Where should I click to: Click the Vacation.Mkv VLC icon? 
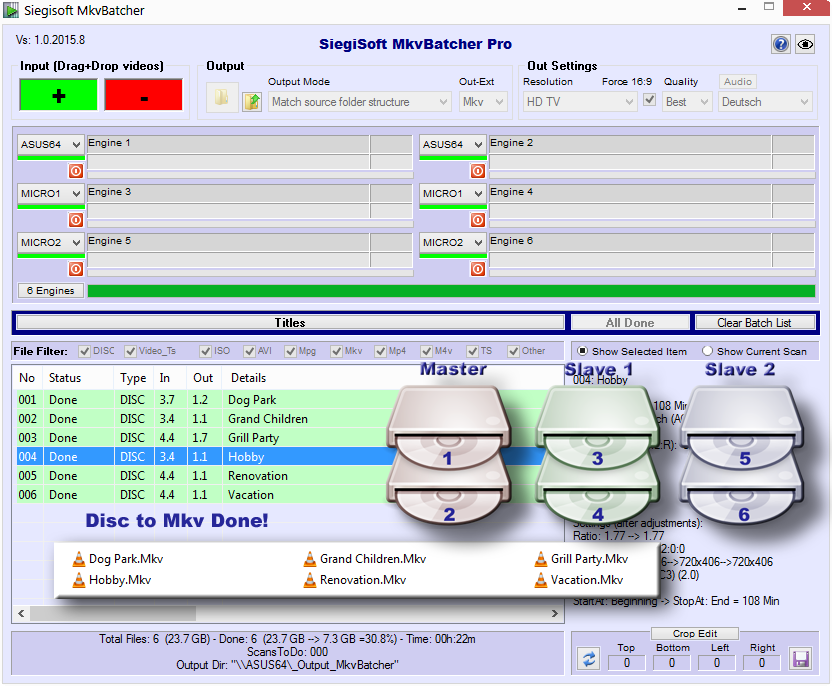[541, 580]
